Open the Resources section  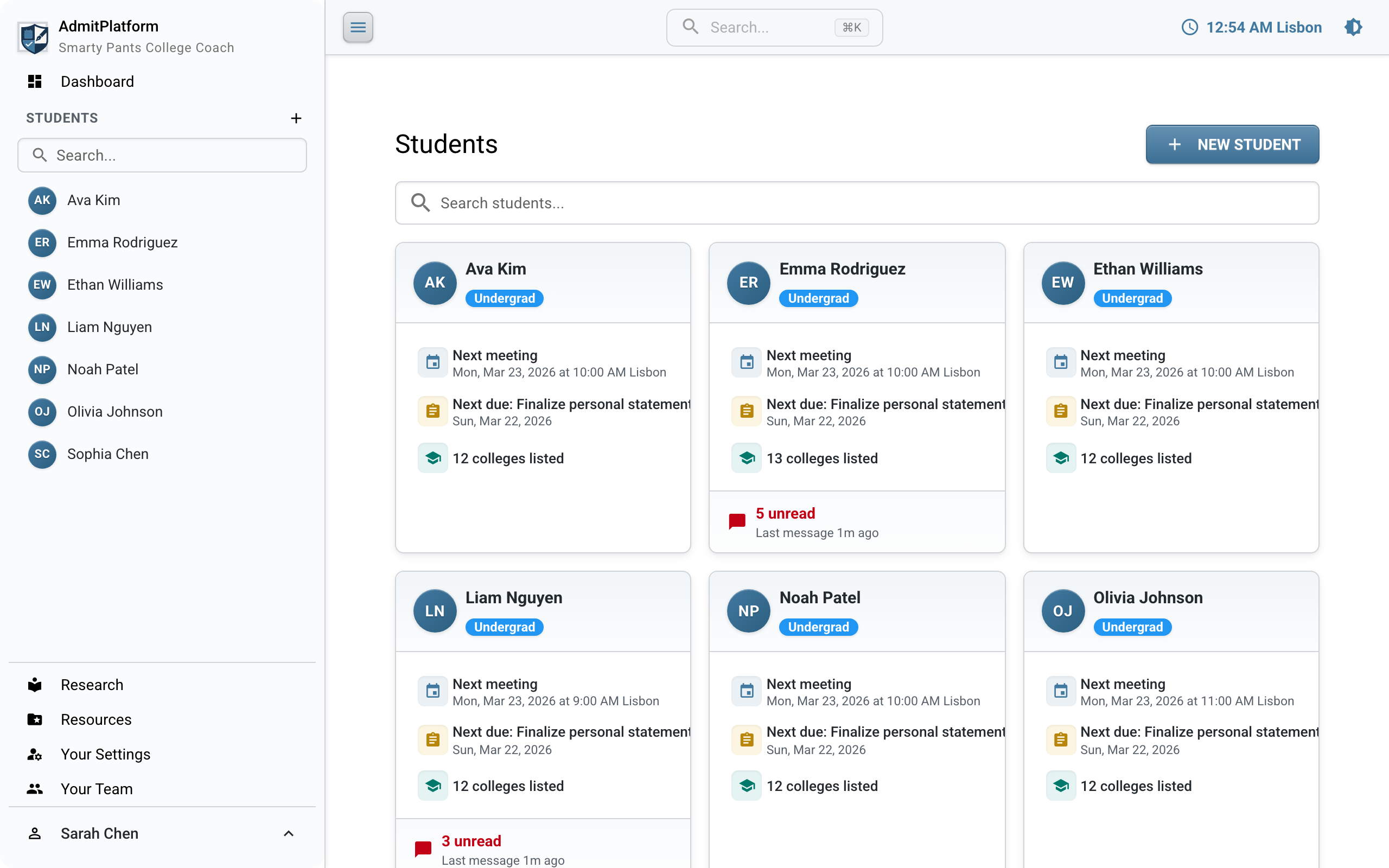click(95, 719)
